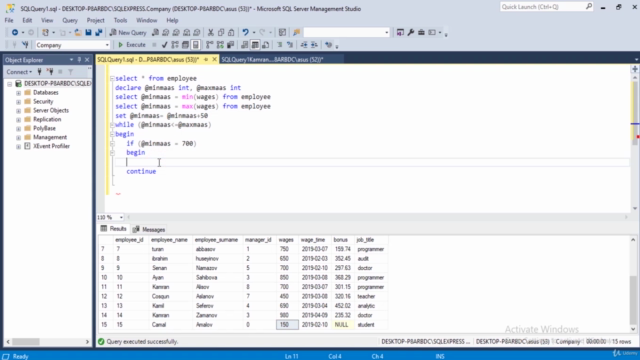Click the Database Engine Query icon

pos(156,32)
